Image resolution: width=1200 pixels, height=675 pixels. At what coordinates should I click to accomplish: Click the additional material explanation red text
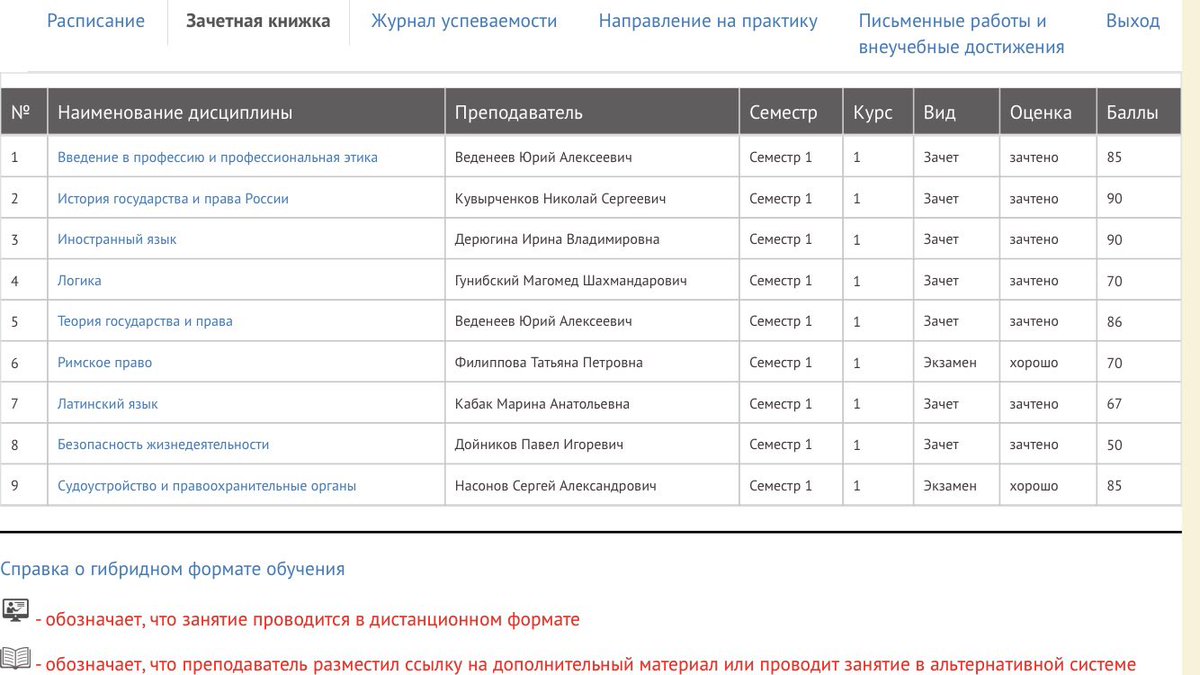586,664
